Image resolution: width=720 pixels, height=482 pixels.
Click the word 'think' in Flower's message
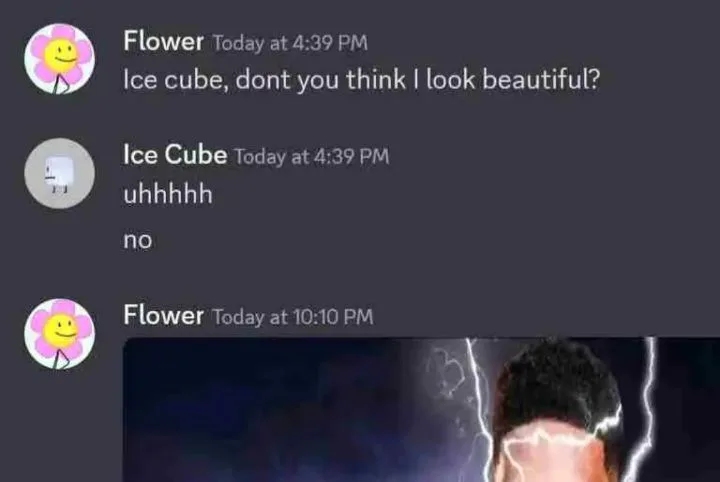(x=376, y=80)
